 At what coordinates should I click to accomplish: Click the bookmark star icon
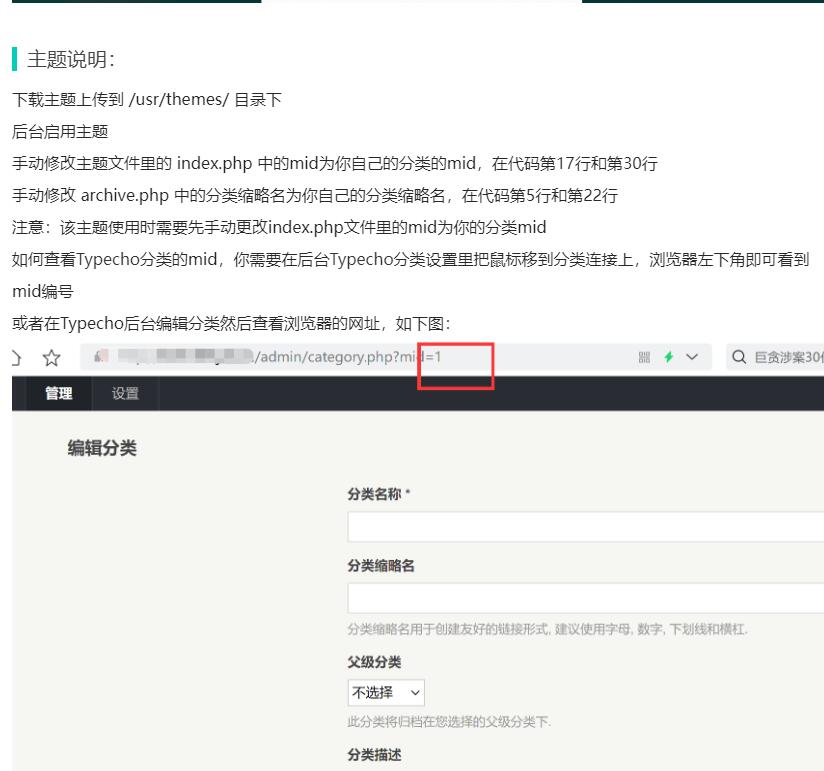[51, 358]
